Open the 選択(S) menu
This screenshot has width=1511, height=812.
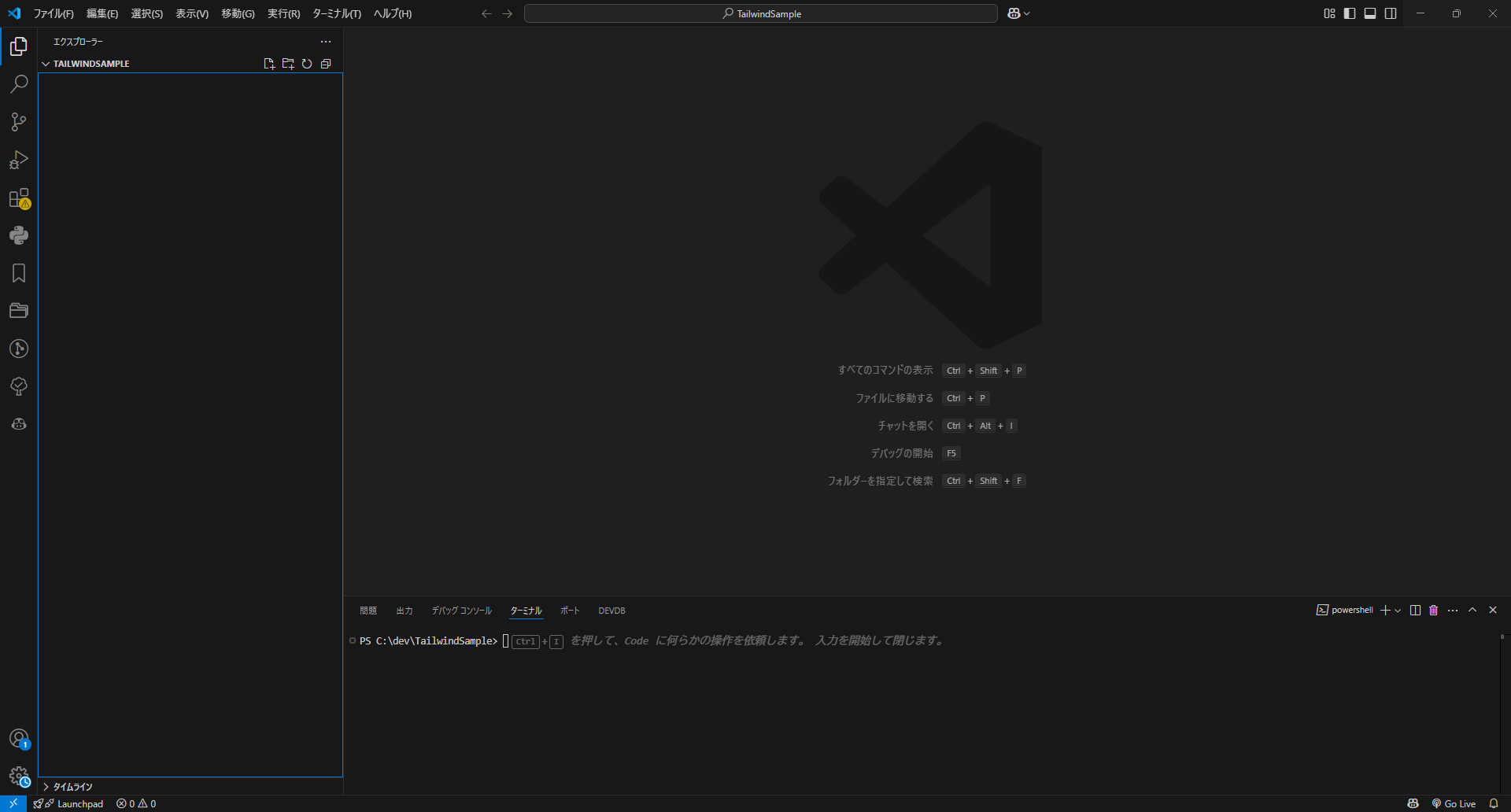point(147,13)
